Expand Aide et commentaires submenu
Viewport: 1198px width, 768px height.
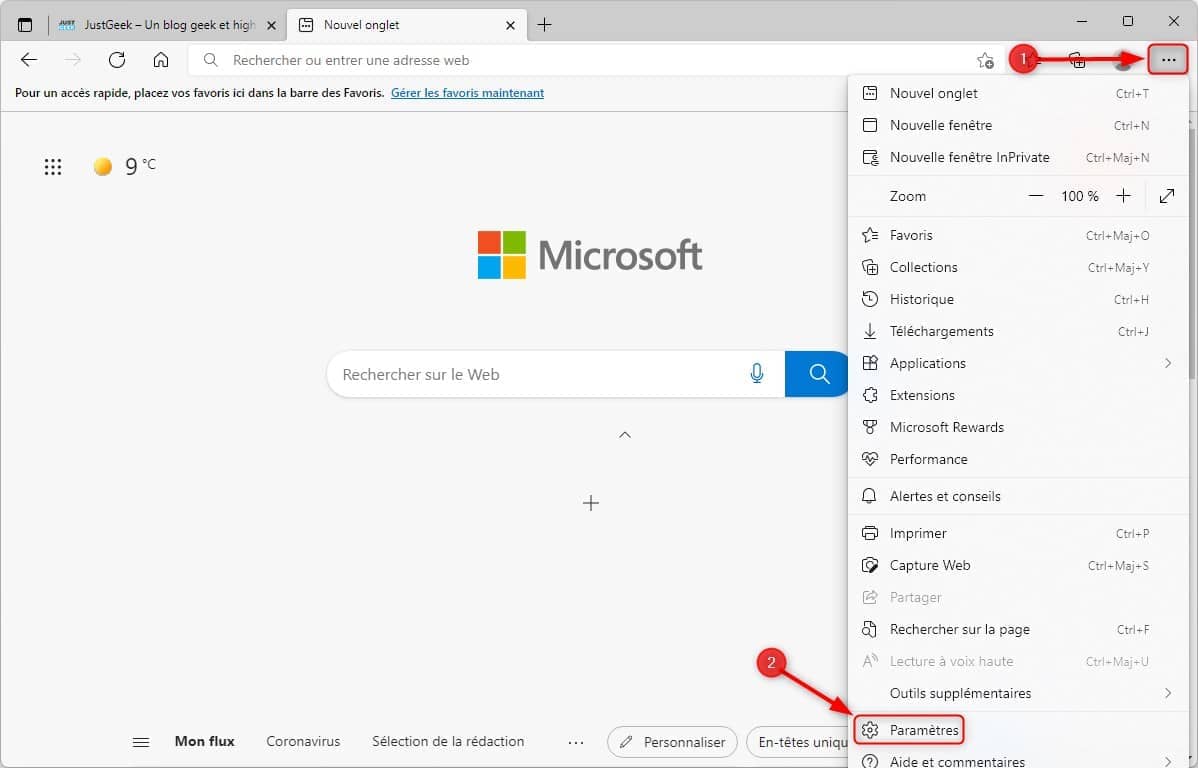[x=1018, y=760]
